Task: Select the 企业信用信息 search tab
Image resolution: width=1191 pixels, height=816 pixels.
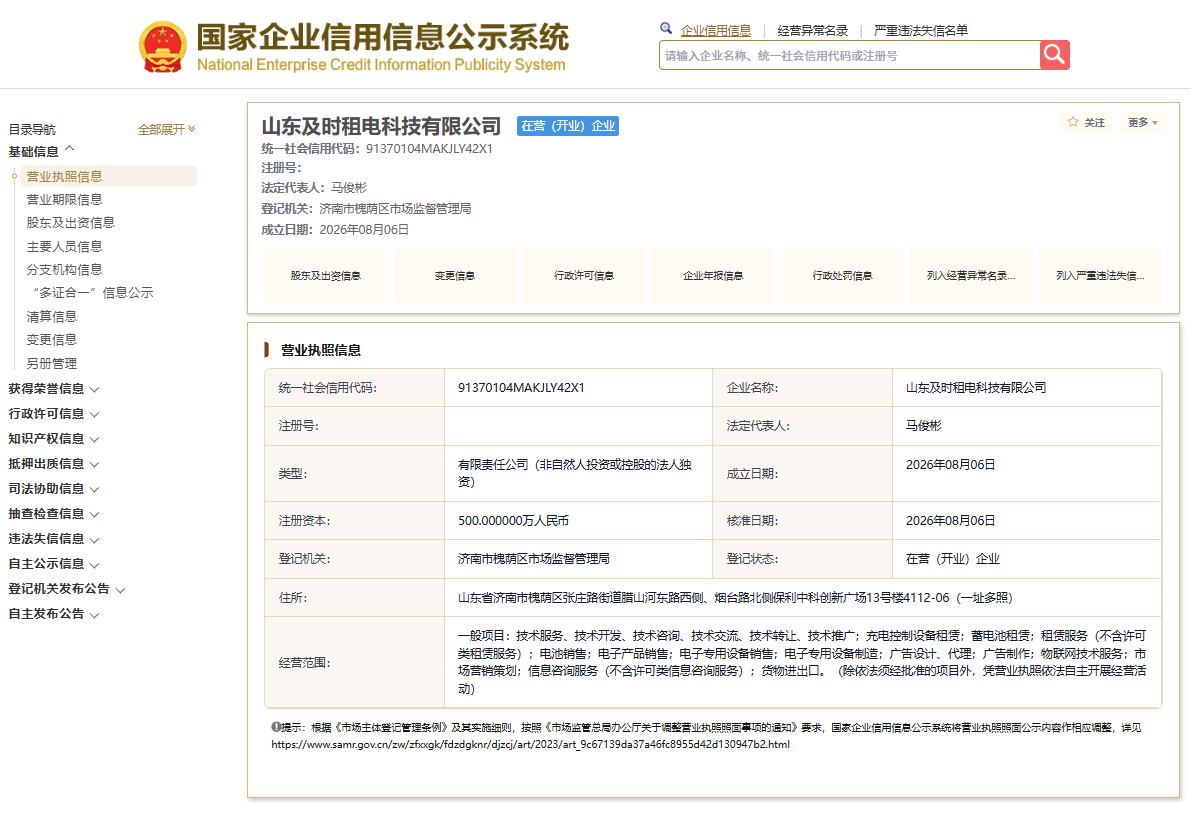Action: click(715, 30)
